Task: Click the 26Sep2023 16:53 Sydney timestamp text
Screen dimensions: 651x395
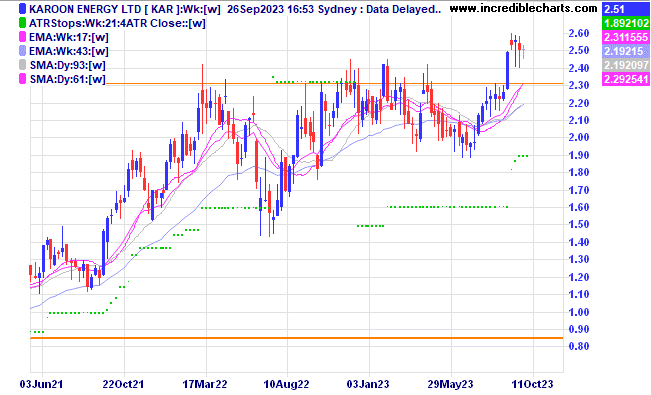Action: click(292, 9)
